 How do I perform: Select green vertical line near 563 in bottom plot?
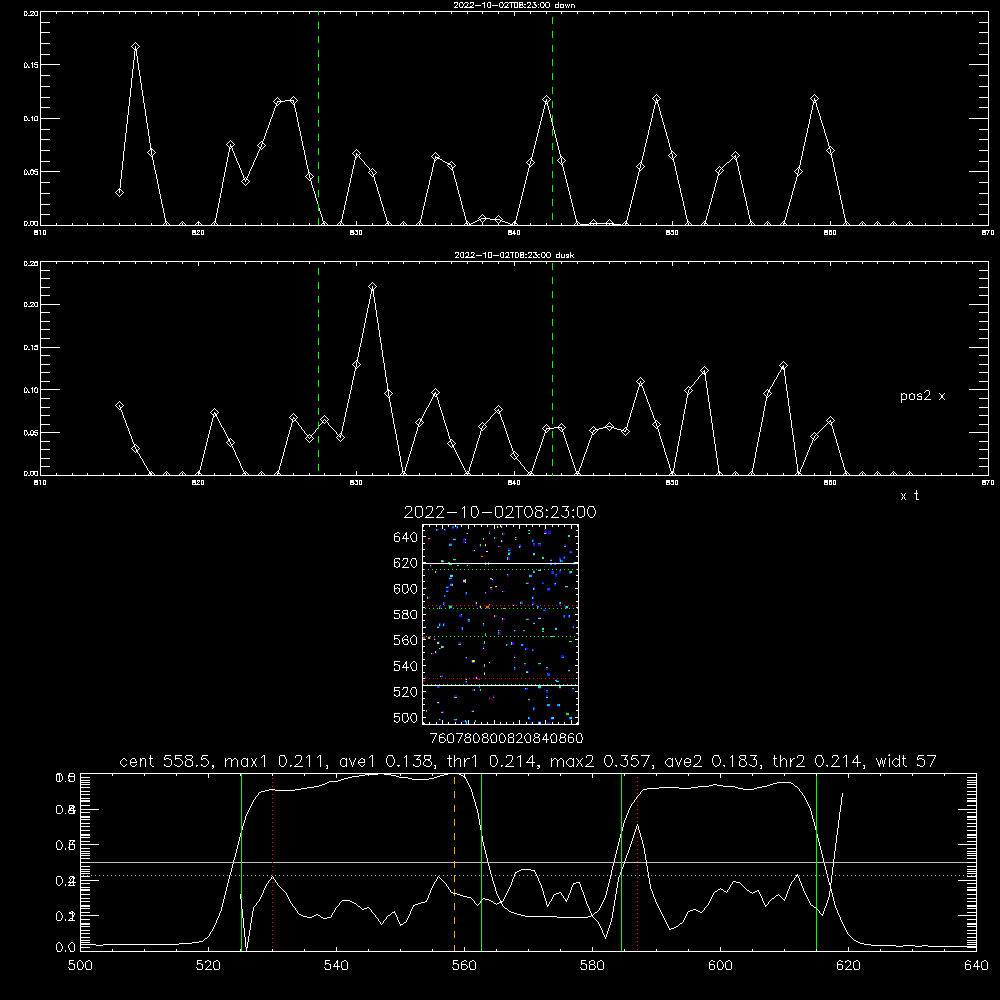(x=481, y=861)
